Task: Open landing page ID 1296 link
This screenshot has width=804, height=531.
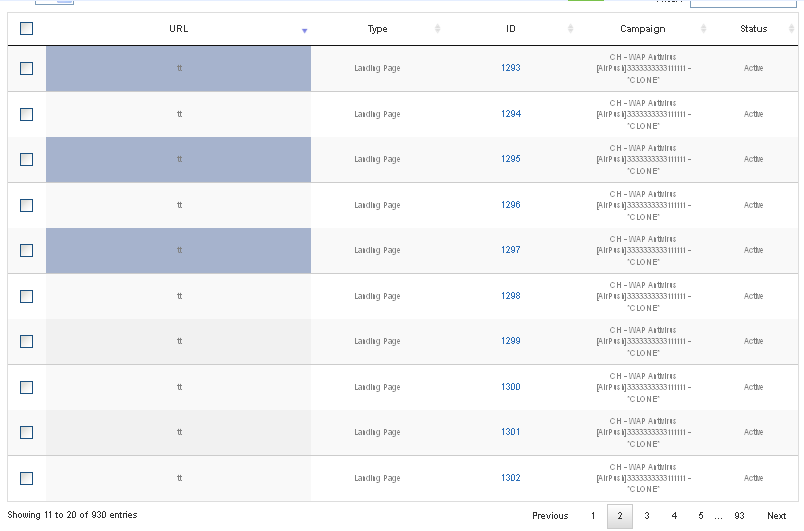Action: tap(511, 205)
